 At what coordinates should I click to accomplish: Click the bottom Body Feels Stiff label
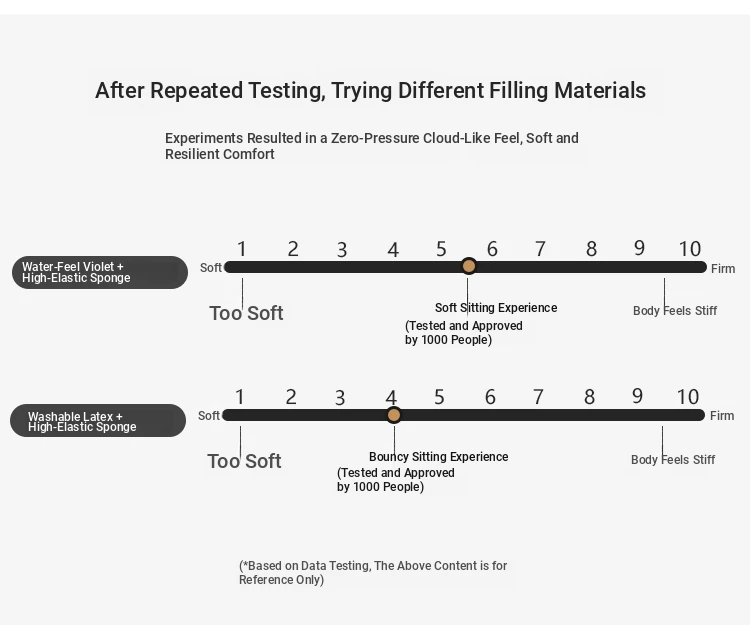[x=673, y=460]
